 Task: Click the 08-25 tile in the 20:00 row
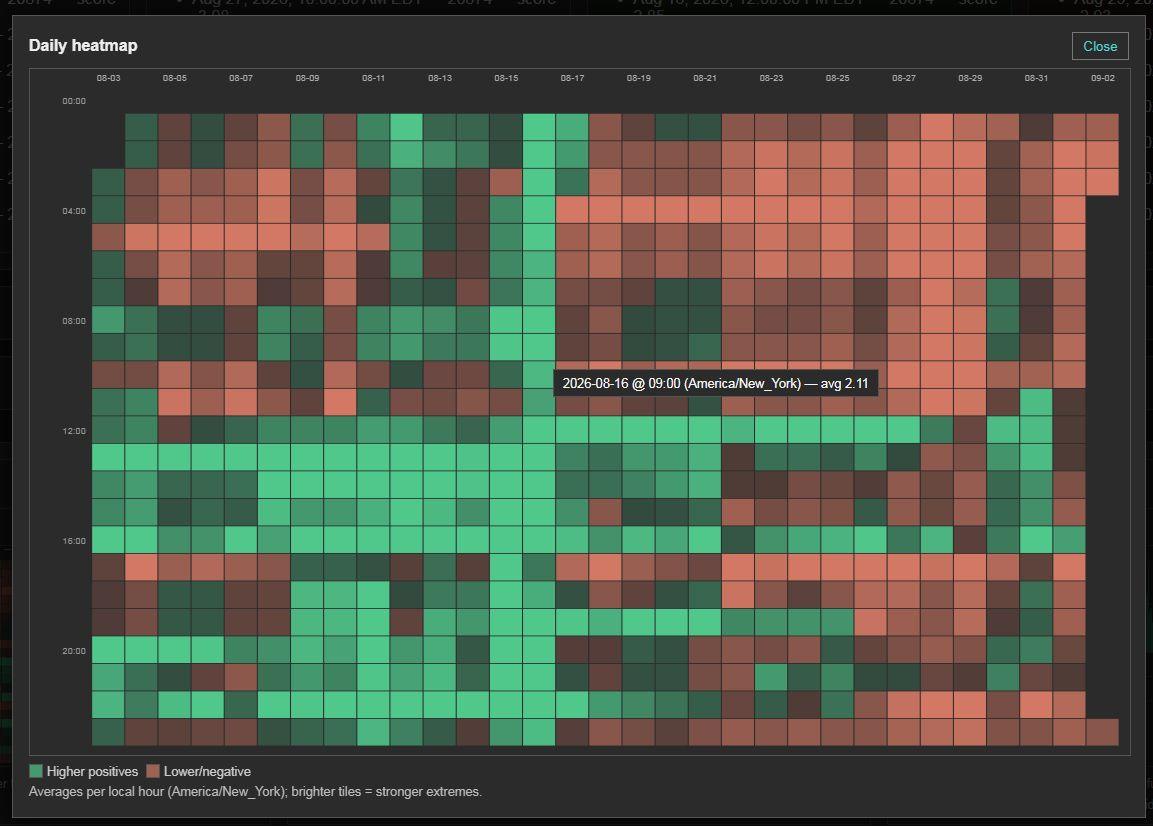click(x=837, y=649)
